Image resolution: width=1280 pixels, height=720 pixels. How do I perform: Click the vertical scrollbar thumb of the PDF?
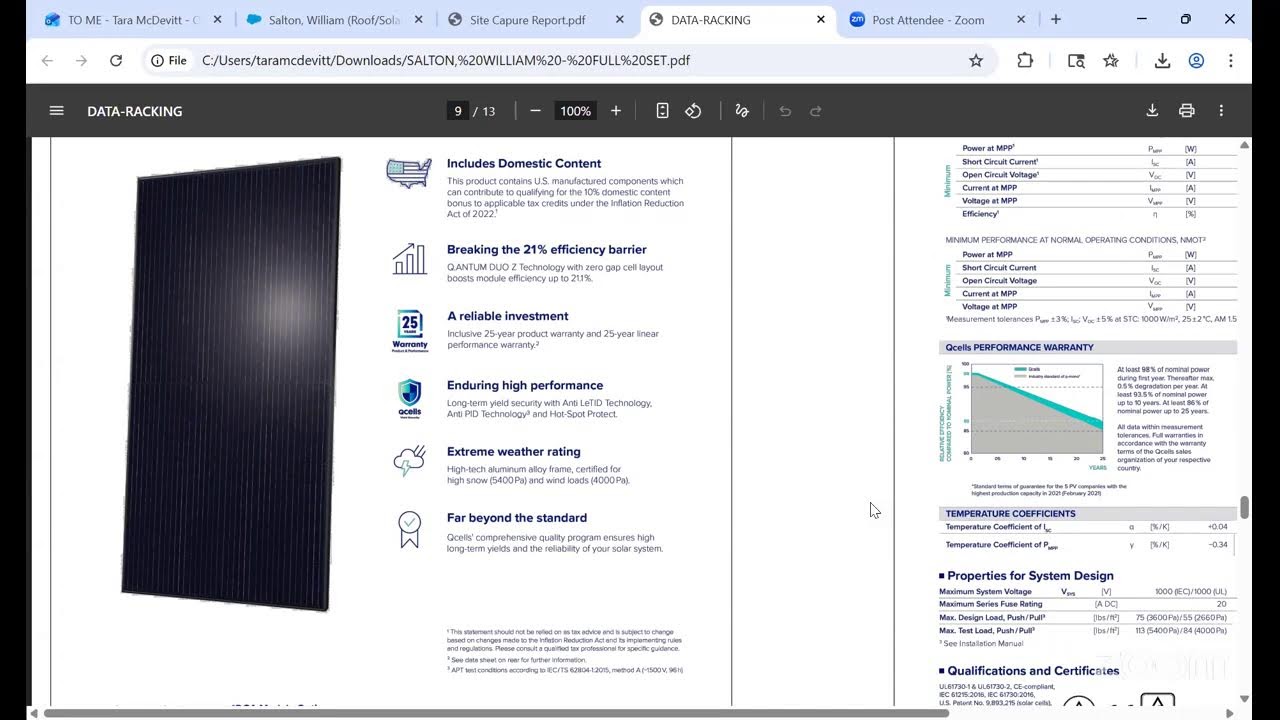pyautogui.click(x=1245, y=507)
